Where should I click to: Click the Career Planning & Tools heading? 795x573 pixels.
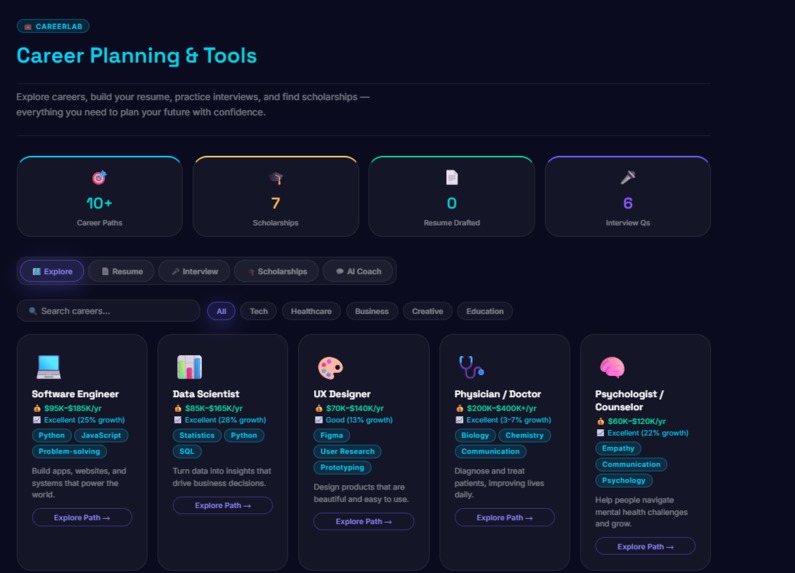(x=136, y=56)
